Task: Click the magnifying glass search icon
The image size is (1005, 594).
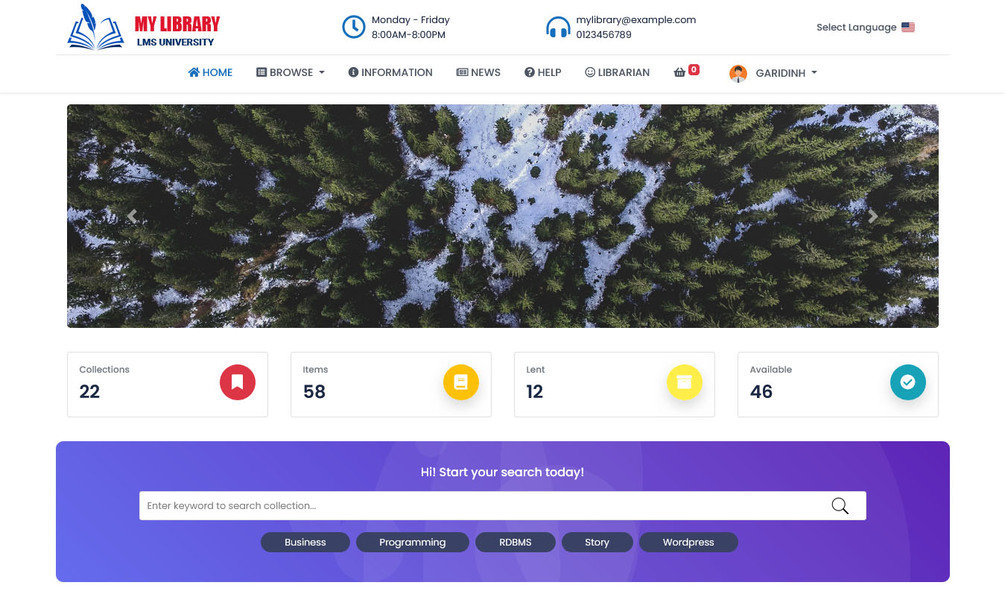Action: click(x=840, y=506)
